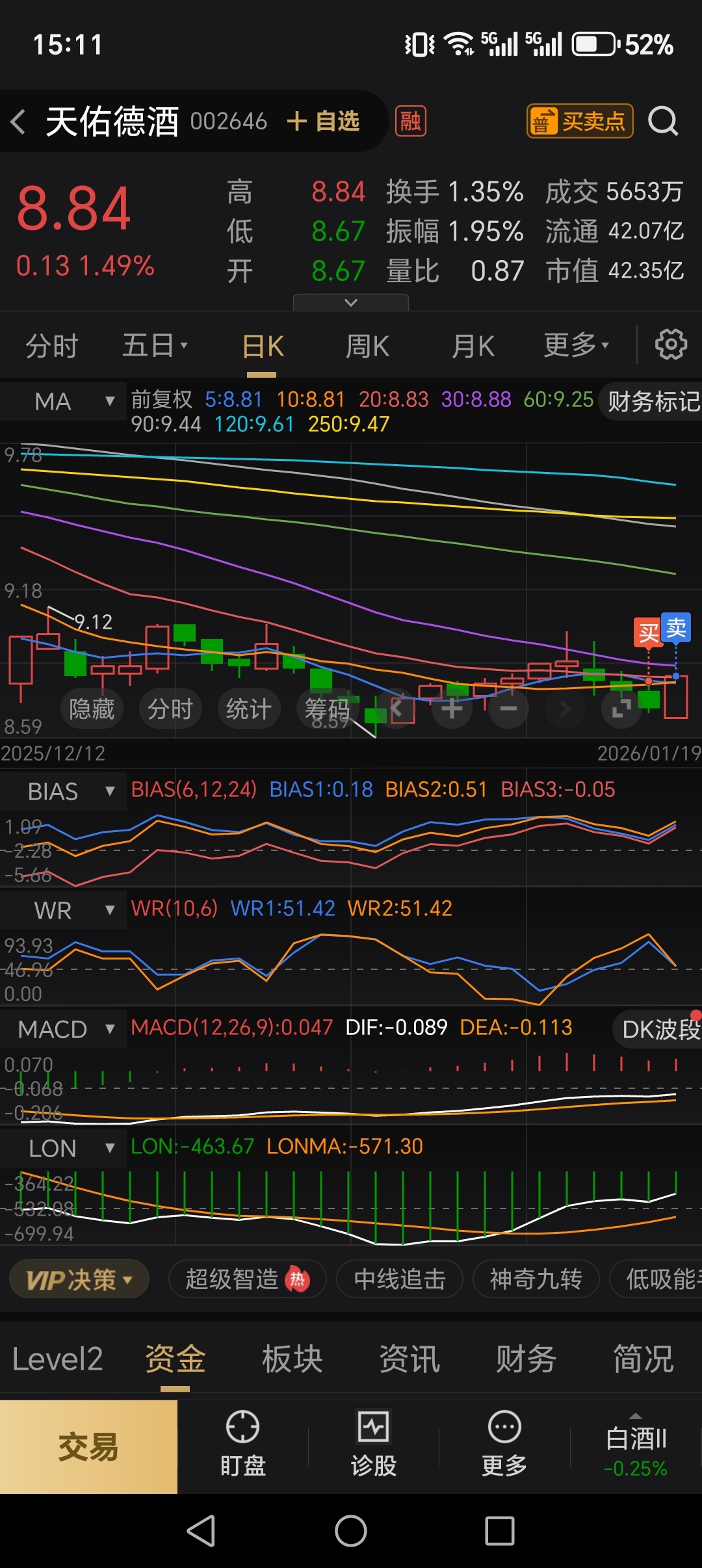Switch to 简况 tab
This screenshot has width=702, height=1568.
point(643,1359)
